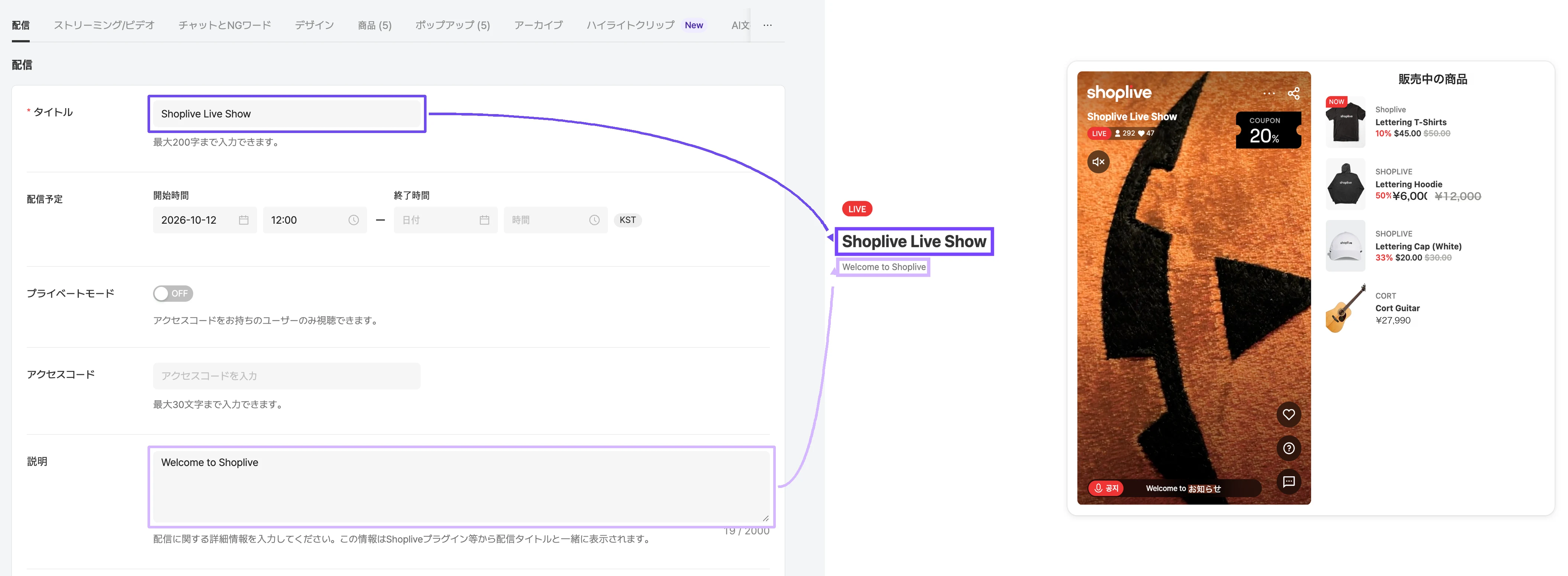1568x576 pixels.
Task: Click the end time clock icon
Action: pyautogui.click(x=595, y=220)
